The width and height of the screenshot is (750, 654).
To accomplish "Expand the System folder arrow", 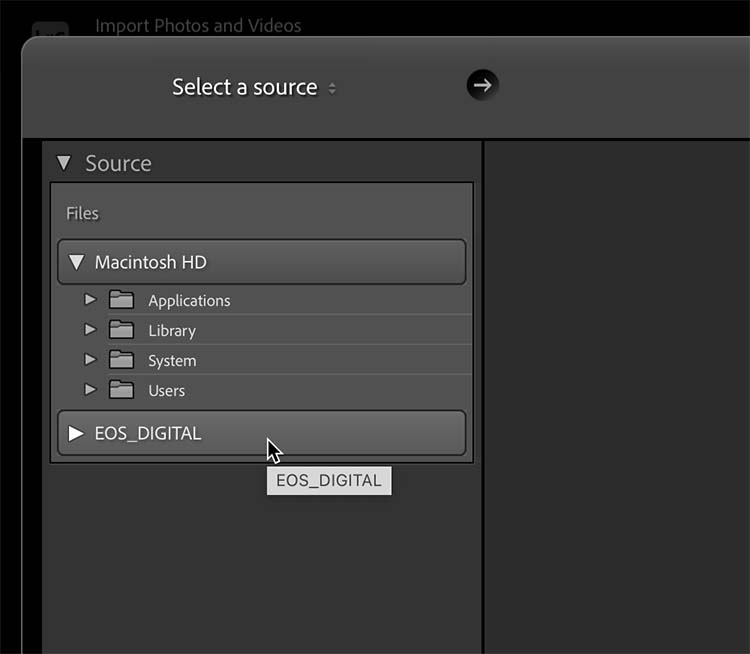I will point(90,359).
